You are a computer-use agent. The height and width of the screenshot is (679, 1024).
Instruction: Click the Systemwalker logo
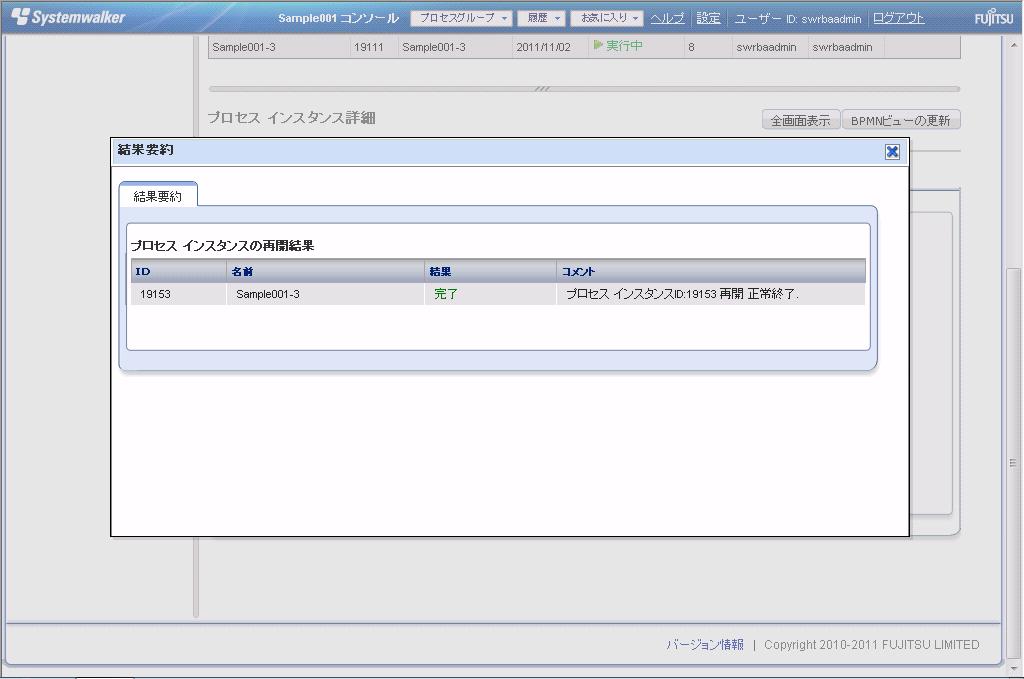coord(68,18)
